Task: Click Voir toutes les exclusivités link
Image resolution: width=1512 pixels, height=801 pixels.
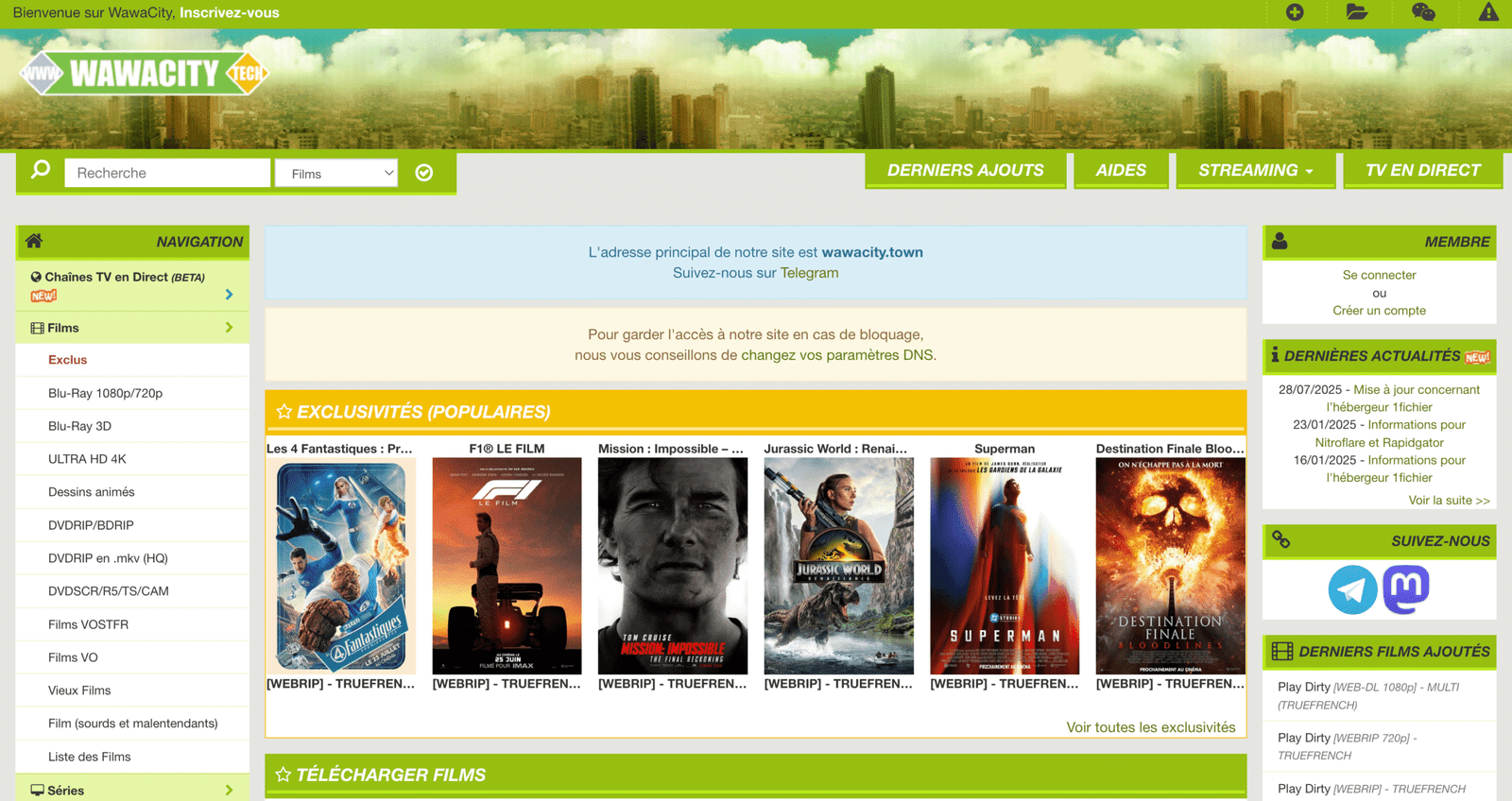Action: [x=1150, y=727]
